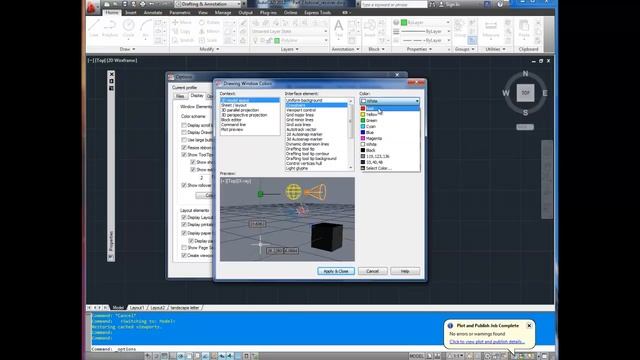Click the Rotate tool in Modify panel
The height and width of the screenshot is (360, 640).
point(209,22)
